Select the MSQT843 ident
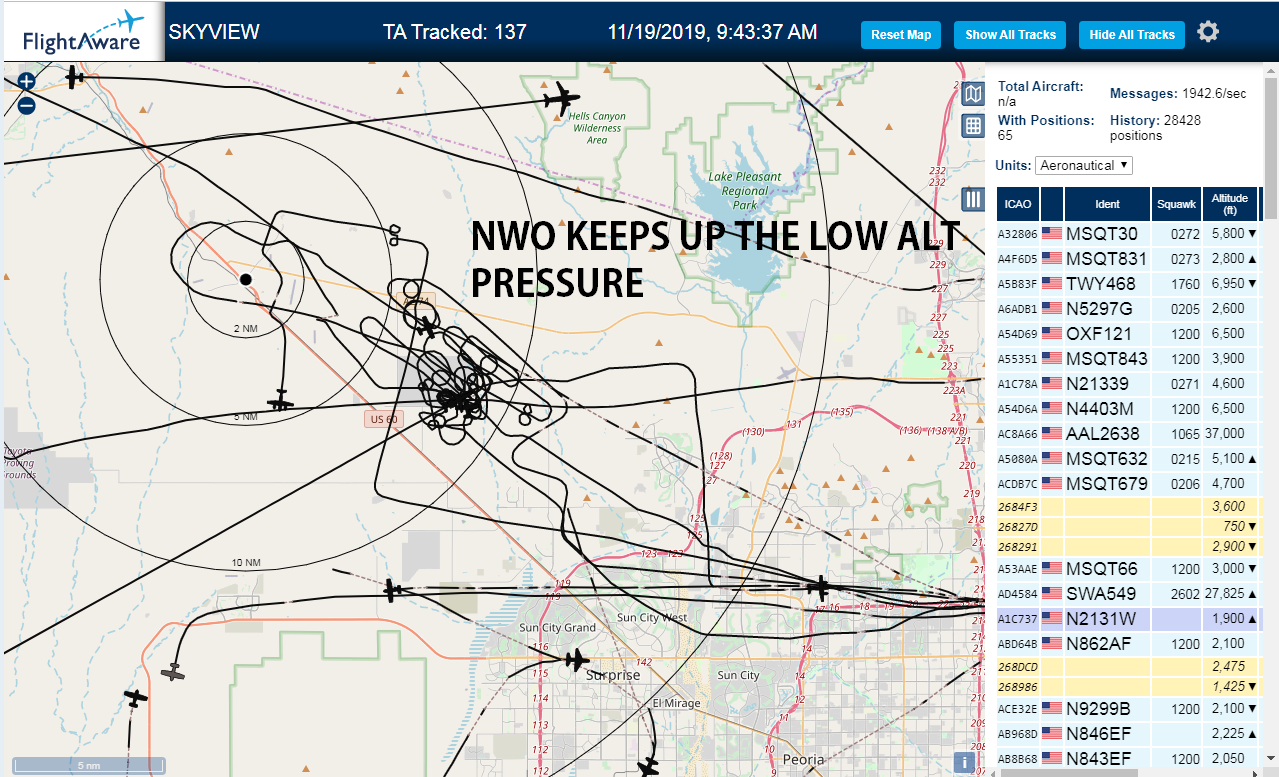This screenshot has width=1279, height=777. [1106, 358]
